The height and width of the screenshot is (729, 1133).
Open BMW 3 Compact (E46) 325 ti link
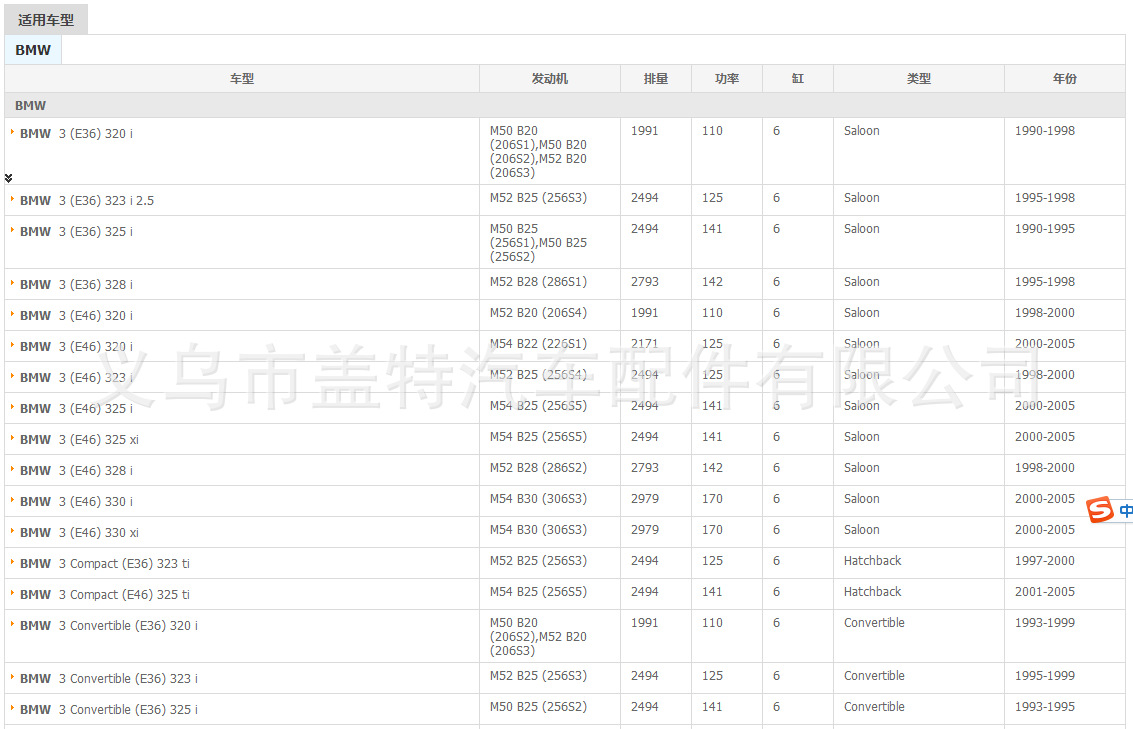coord(105,595)
